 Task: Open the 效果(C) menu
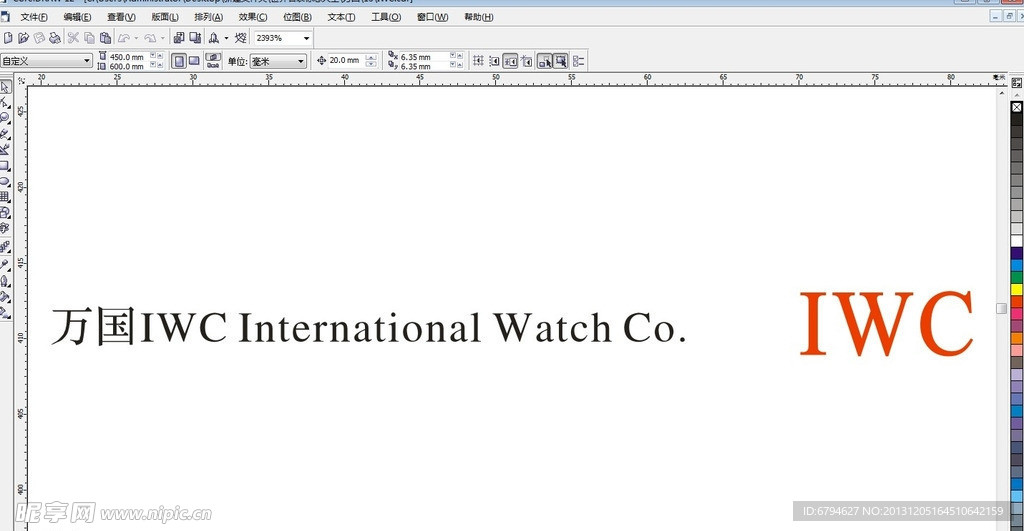click(x=253, y=17)
